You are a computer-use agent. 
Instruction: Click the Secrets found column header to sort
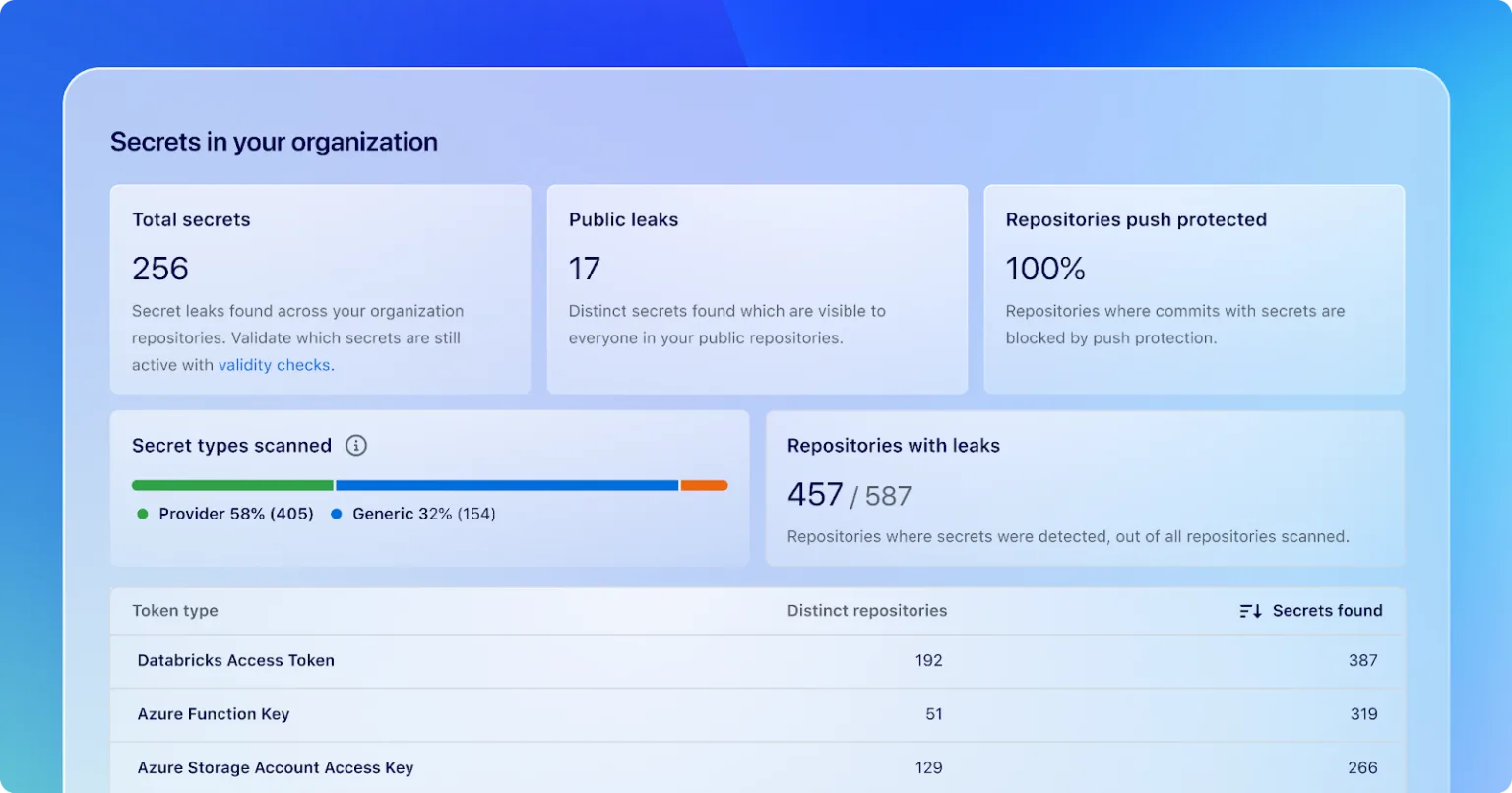pyautogui.click(x=1327, y=610)
